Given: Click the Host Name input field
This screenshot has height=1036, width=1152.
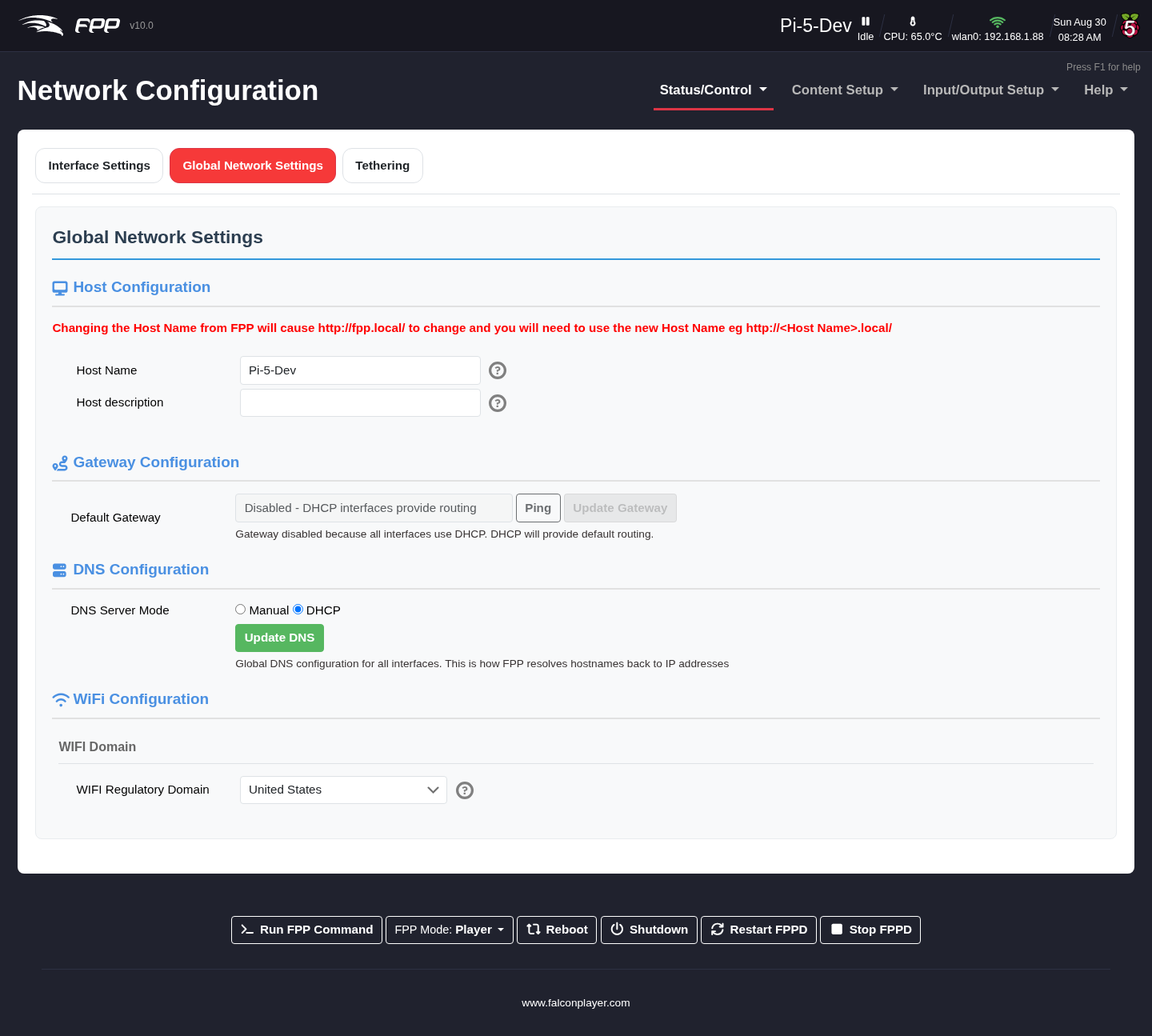Looking at the screenshot, I should [x=360, y=370].
